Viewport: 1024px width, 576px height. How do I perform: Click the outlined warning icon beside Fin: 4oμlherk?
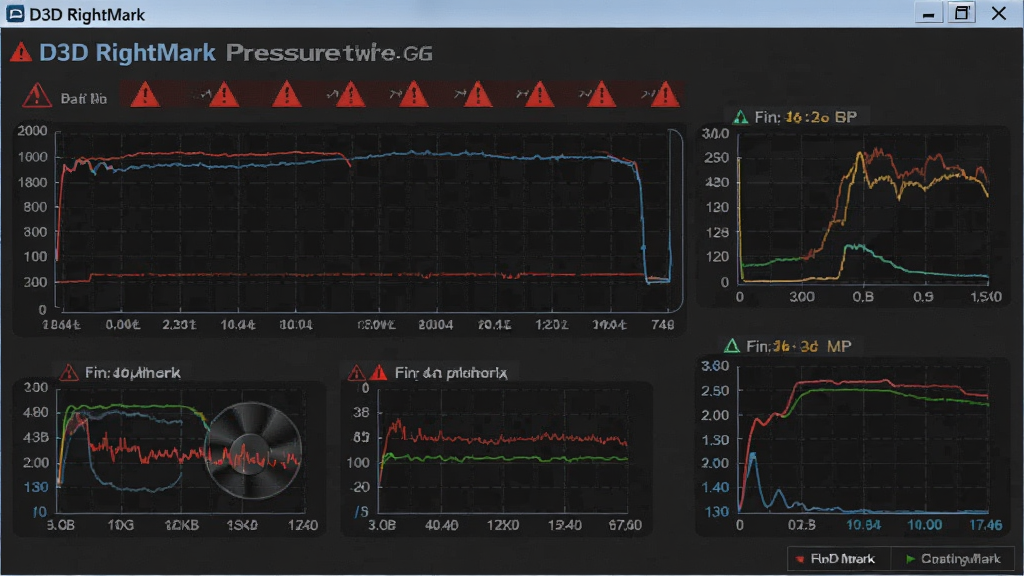click(x=69, y=373)
